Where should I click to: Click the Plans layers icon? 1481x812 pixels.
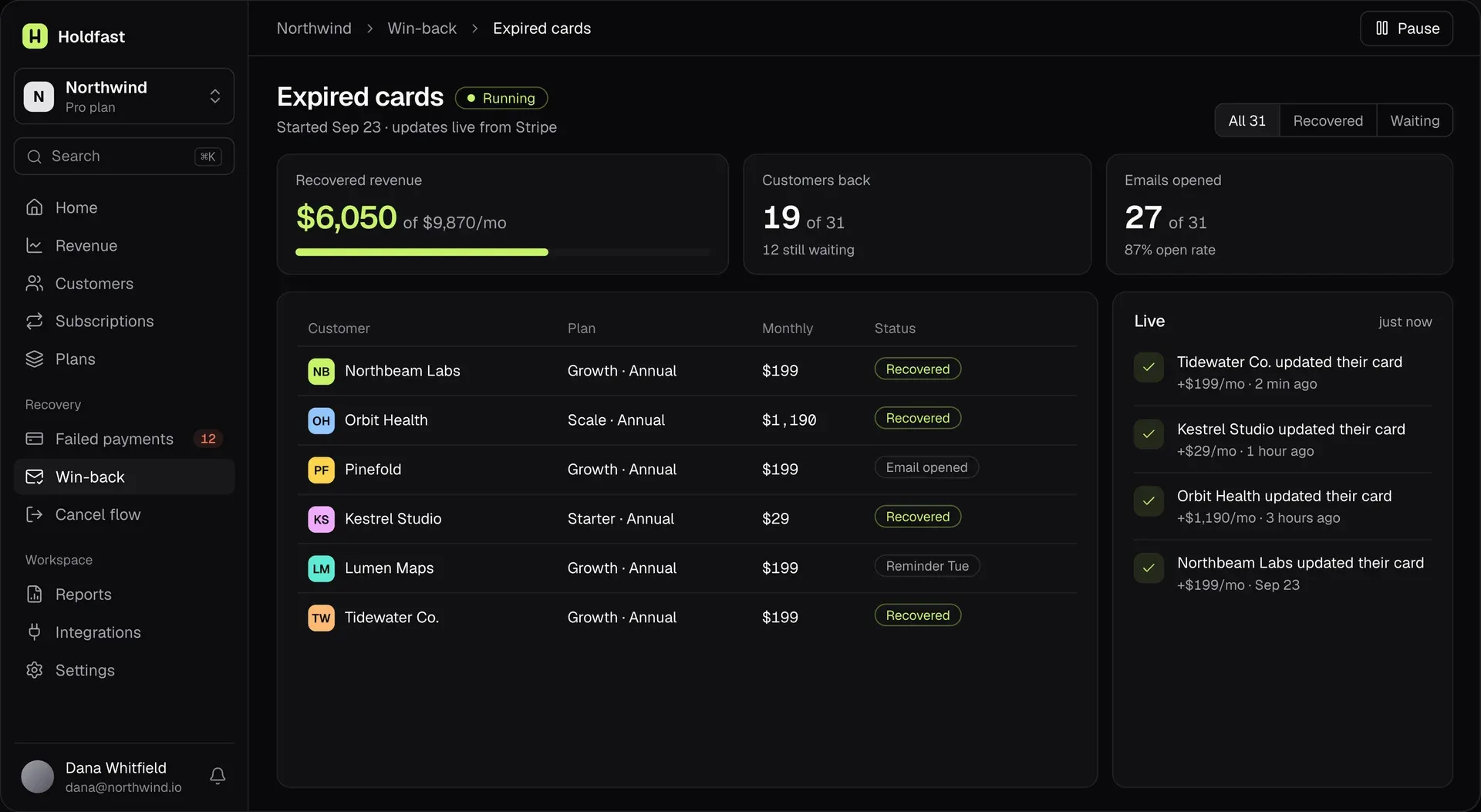[x=34, y=359]
